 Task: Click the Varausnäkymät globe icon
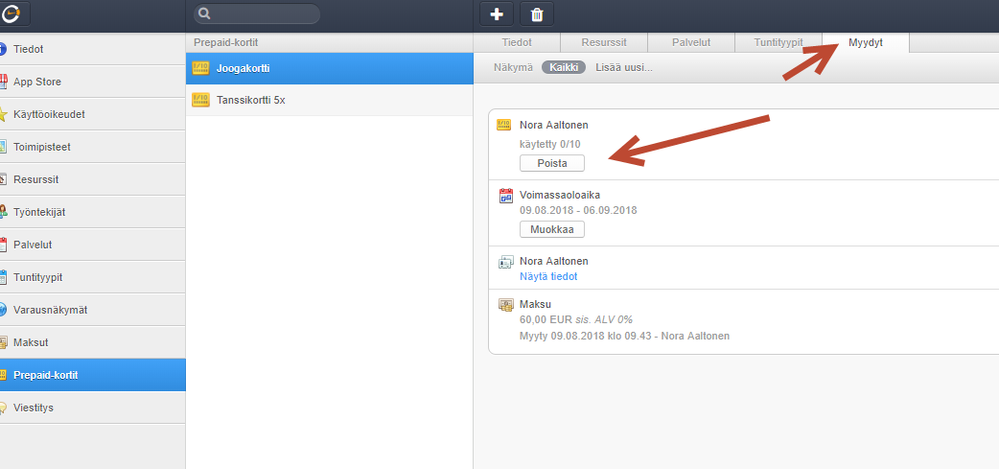point(3,310)
